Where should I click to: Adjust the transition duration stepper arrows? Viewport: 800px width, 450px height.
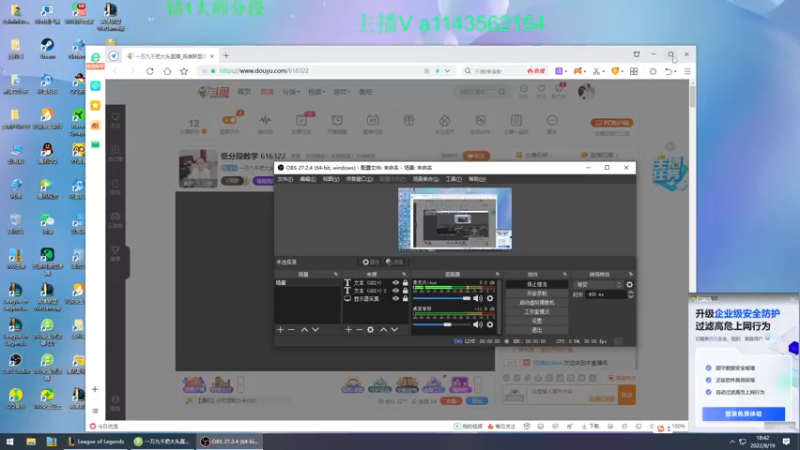point(631,294)
